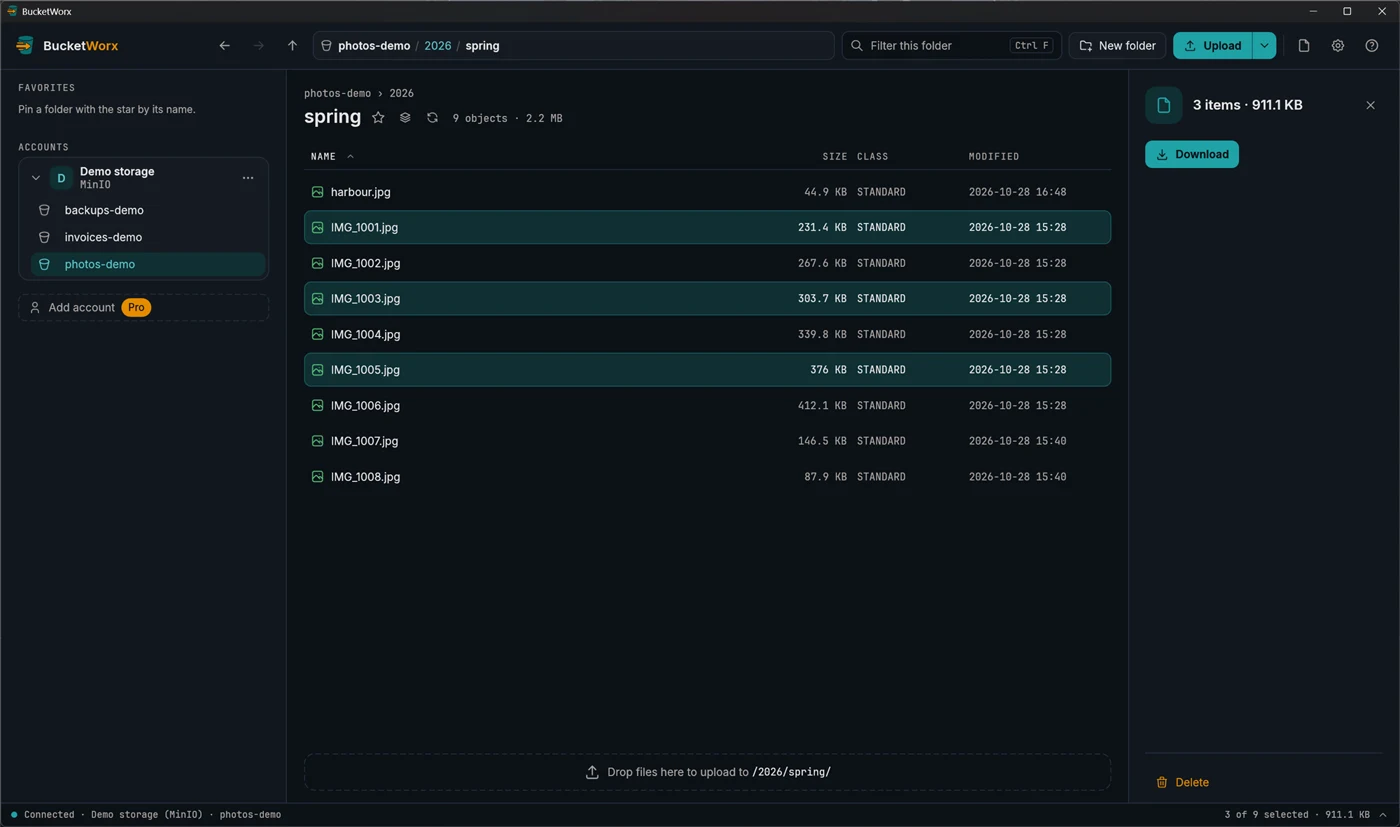
Task: Collapse the Demo storage account
Action: [36, 178]
